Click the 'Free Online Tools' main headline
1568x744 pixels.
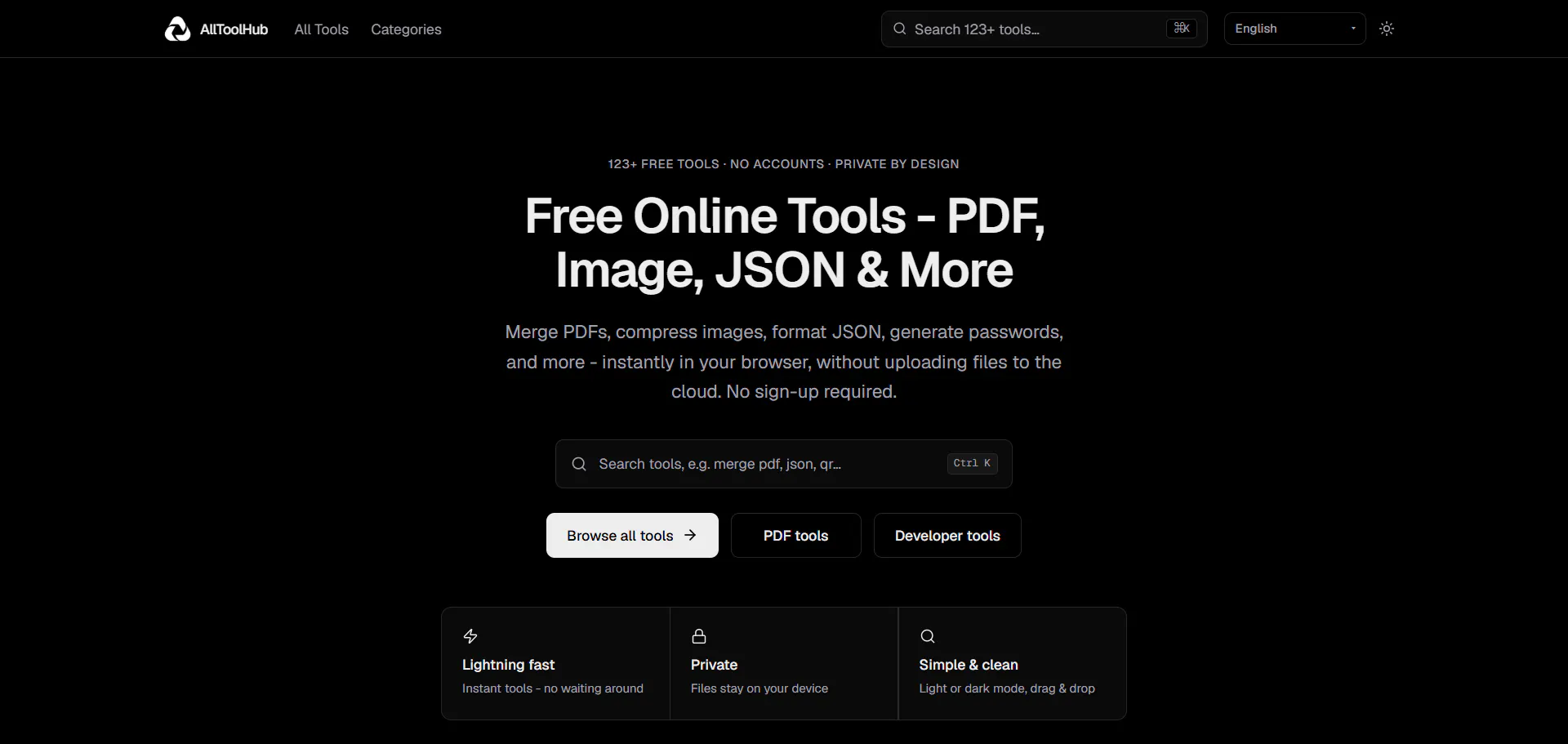pos(784,243)
